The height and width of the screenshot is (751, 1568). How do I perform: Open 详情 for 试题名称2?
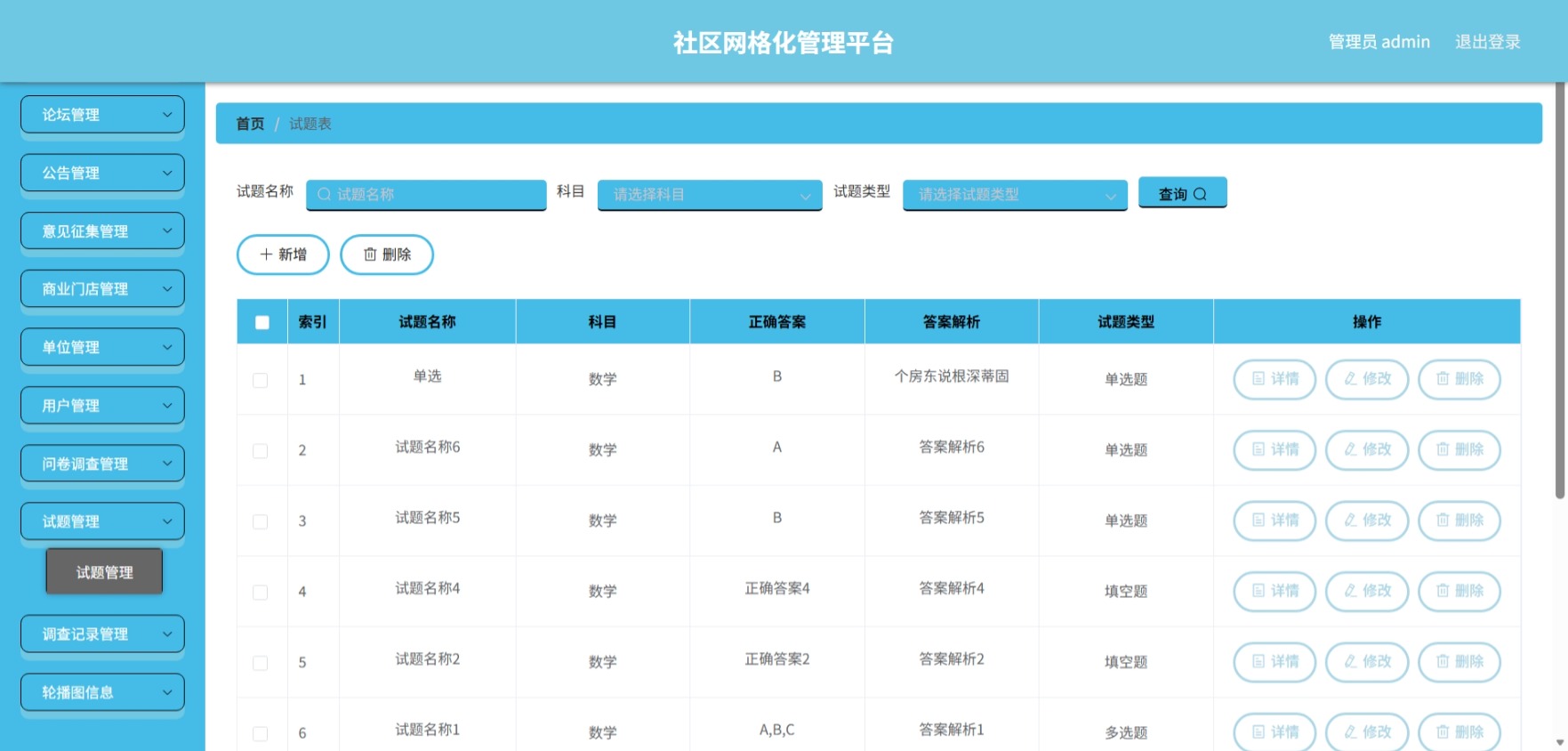[1275, 662]
